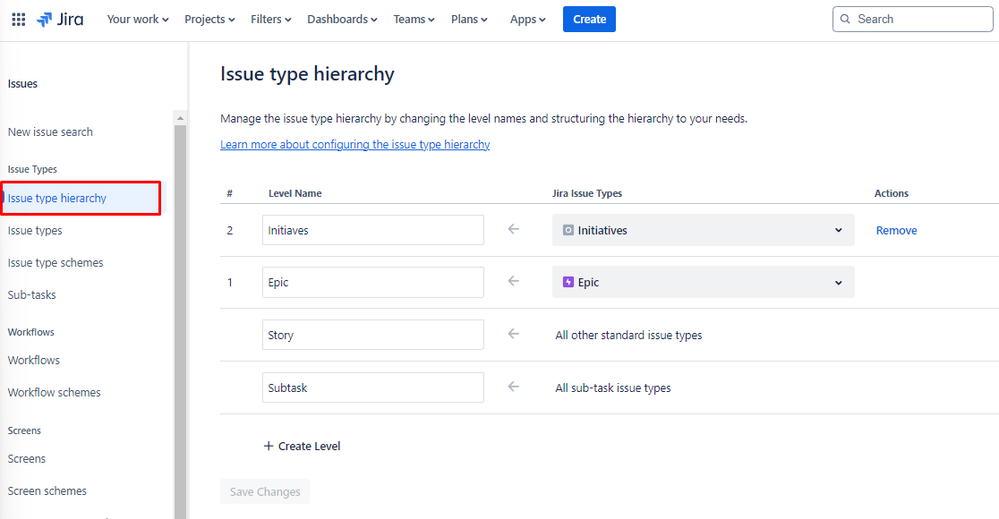Edit the Story level name field
Image resolution: width=999 pixels, height=519 pixels.
click(373, 334)
